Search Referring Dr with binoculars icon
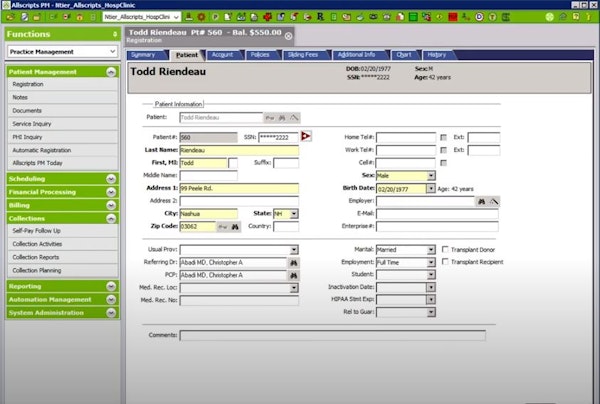 point(293,263)
